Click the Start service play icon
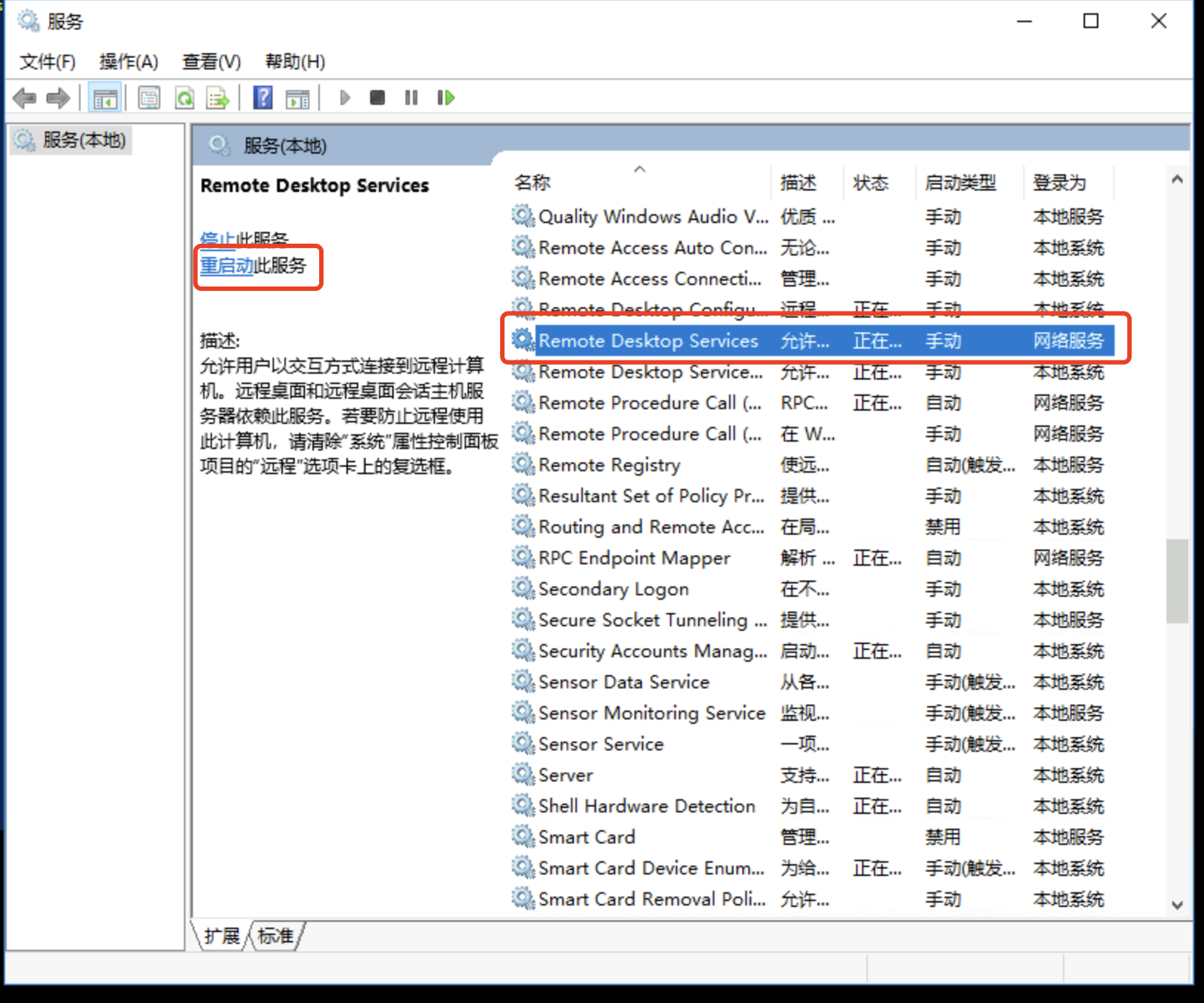This screenshot has width=1204, height=1003. (344, 97)
